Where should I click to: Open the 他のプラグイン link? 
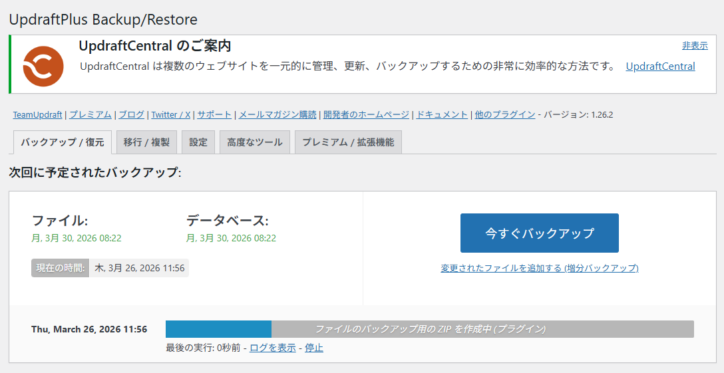(x=505, y=115)
